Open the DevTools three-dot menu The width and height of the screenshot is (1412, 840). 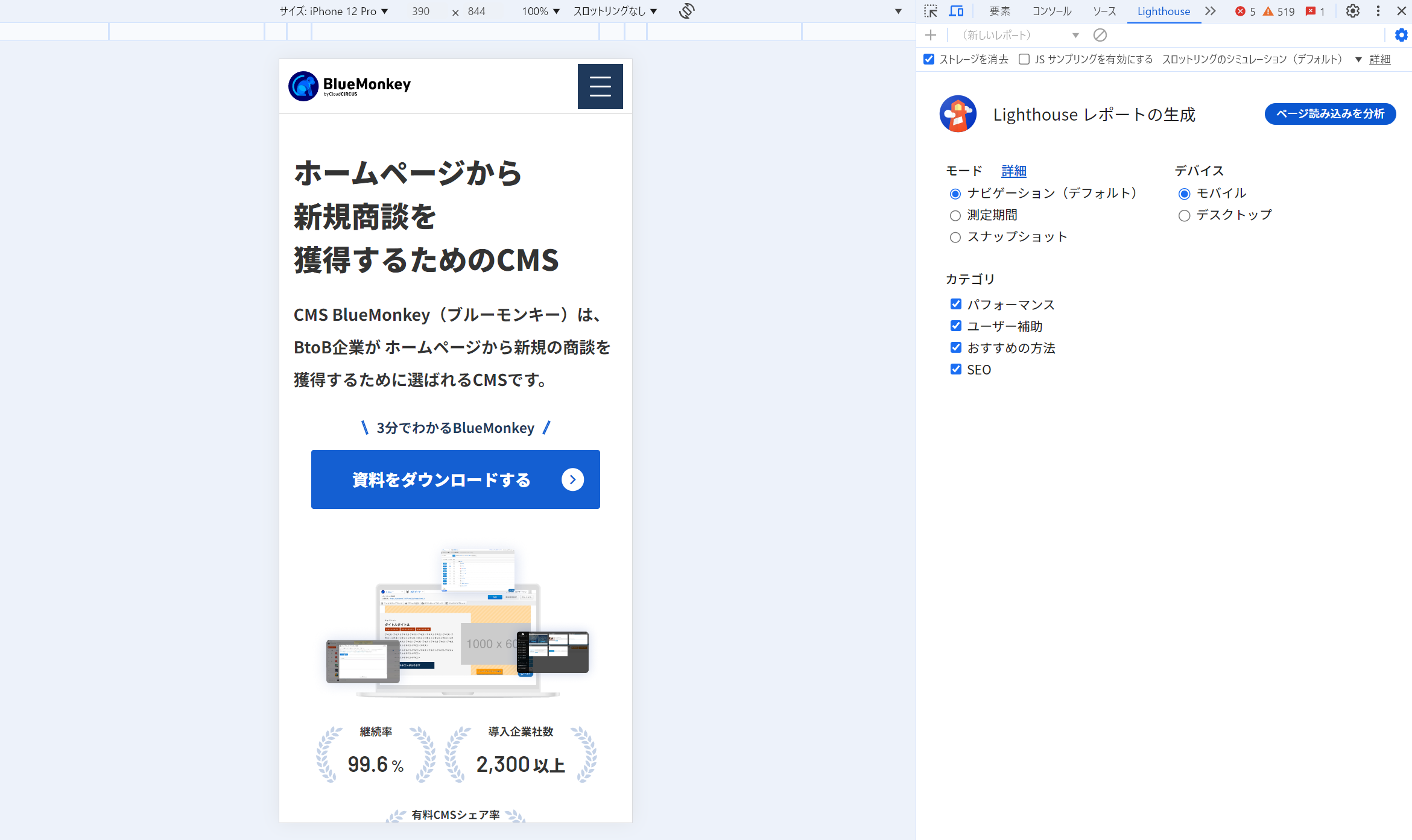1378,11
